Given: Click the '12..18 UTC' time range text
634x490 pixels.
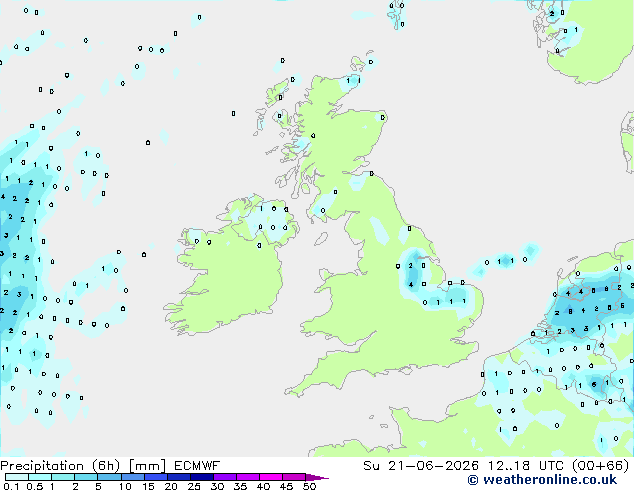Looking at the screenshot, I should coord(525,466).
